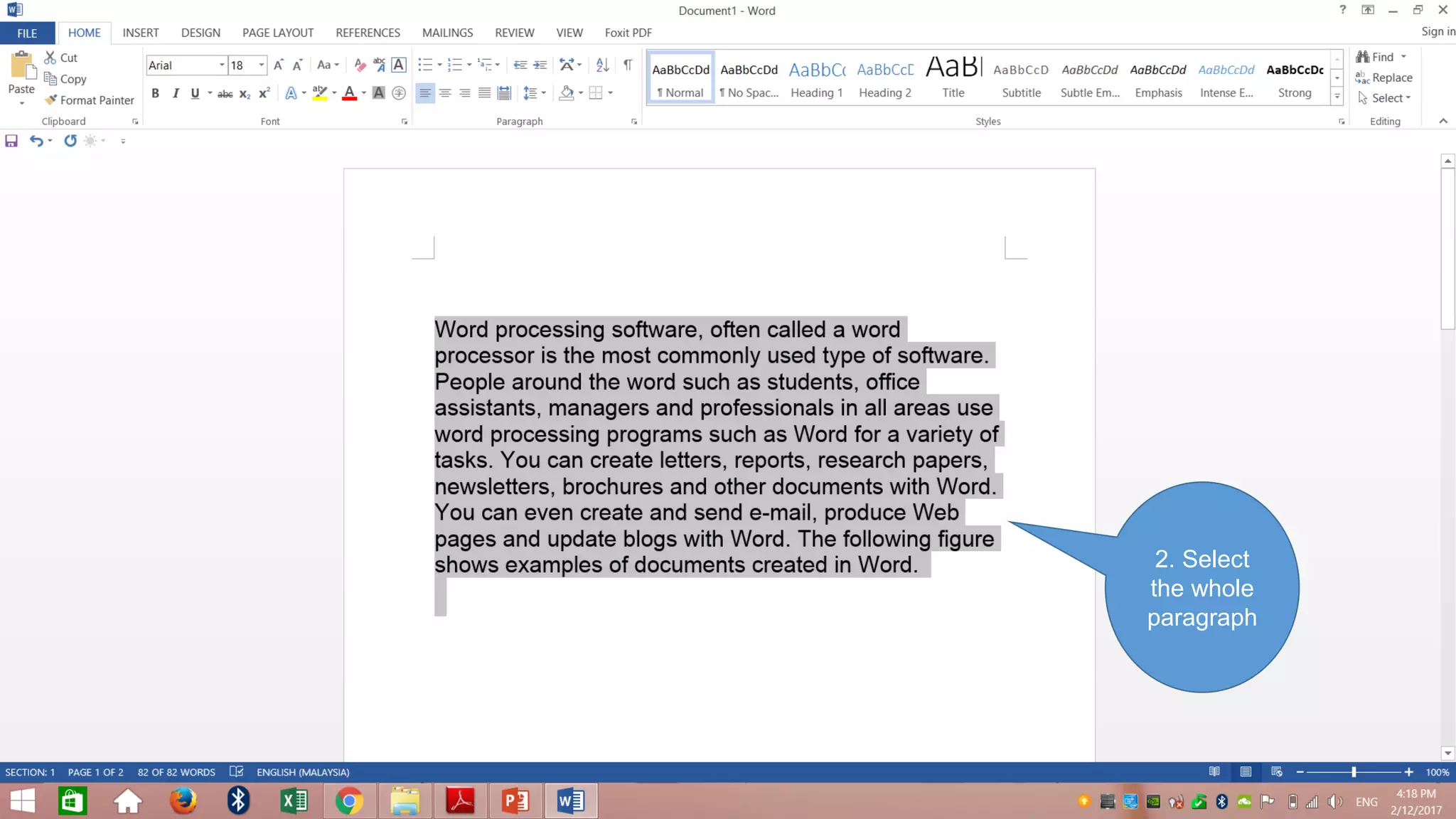
Task: Expand the font size dropdown arrow
Action: point(261,65)
